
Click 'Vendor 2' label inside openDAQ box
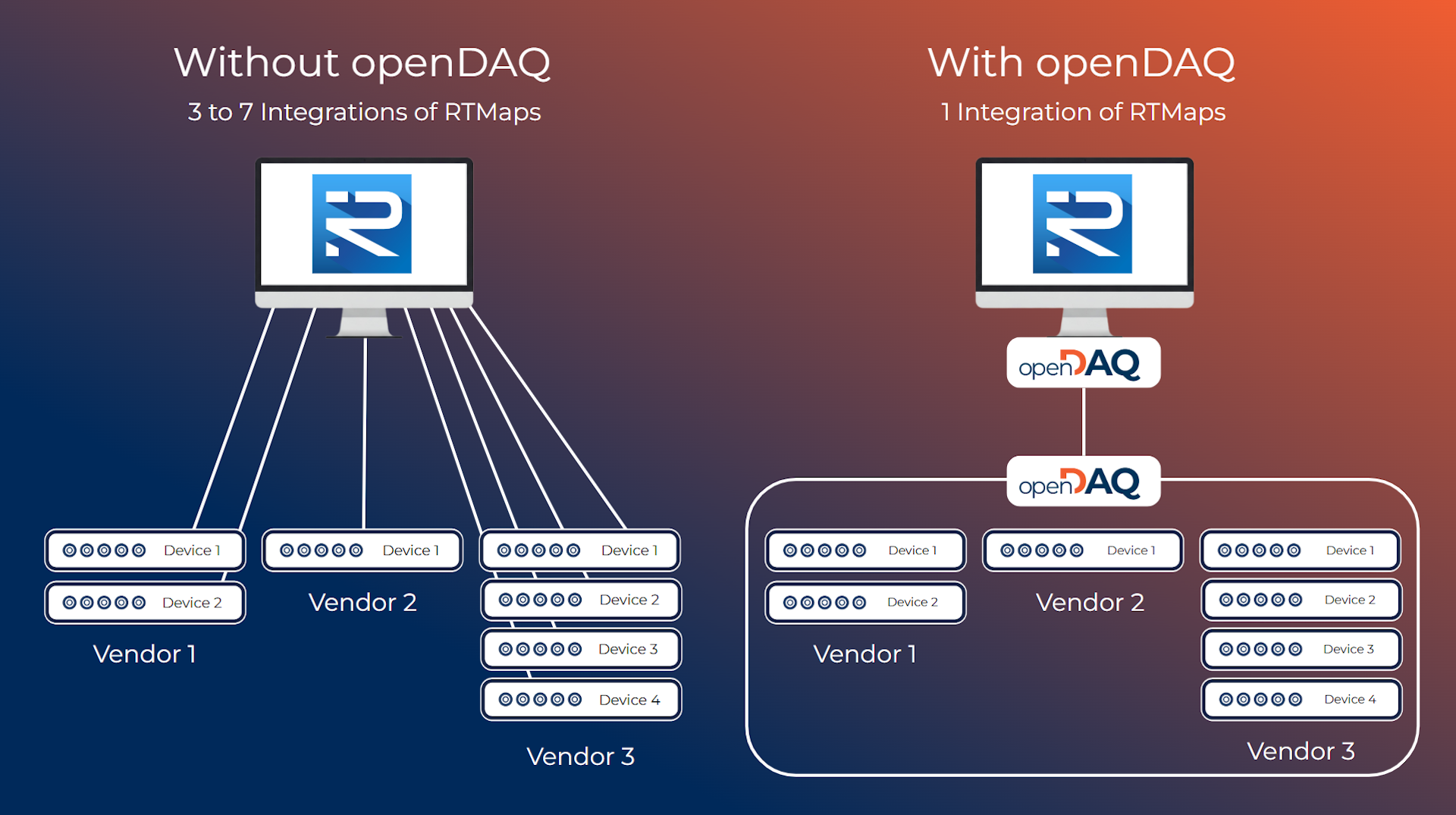pyautogui.click(x=1090, y=602)
